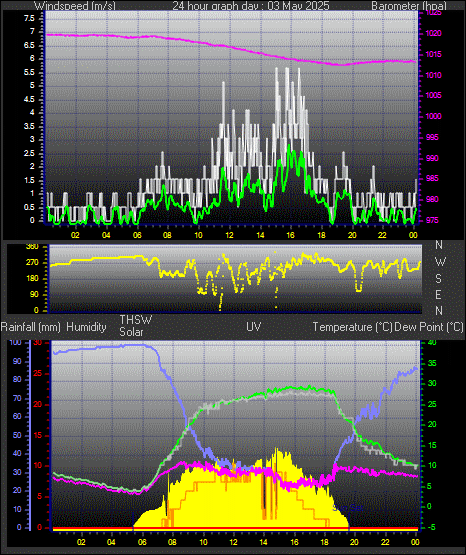Select the 4.5 windspeed axis value

click(29, 99)
